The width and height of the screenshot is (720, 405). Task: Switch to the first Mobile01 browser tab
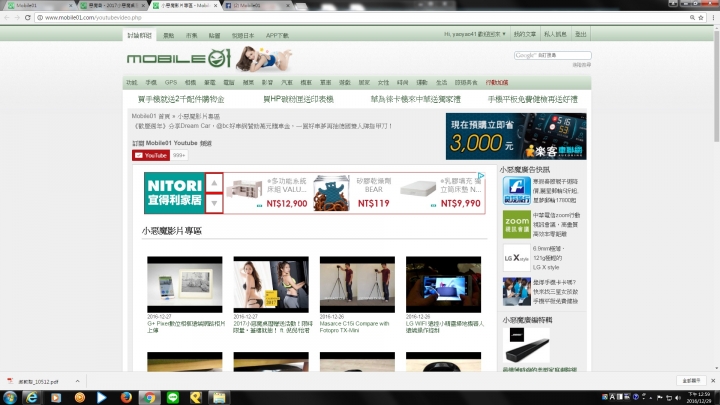coord(39,6)
